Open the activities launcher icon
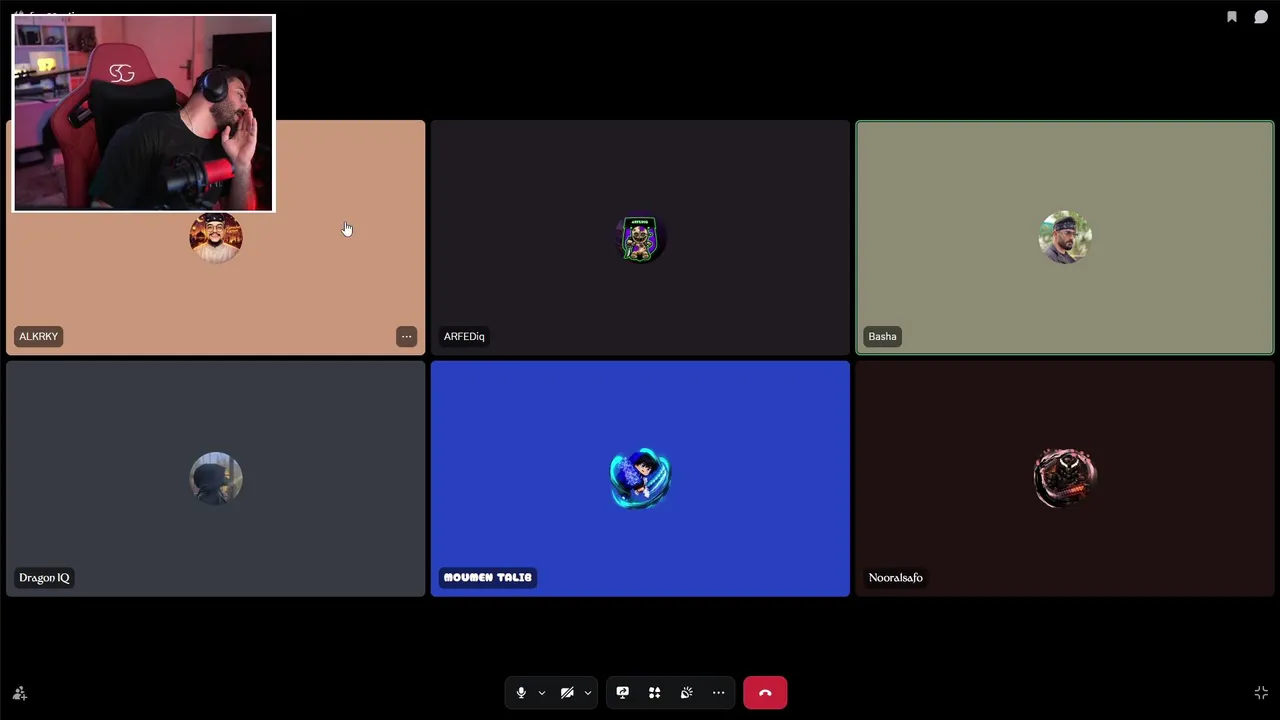Viewport: 1280px width, 720px height. (x=654, y=693)
